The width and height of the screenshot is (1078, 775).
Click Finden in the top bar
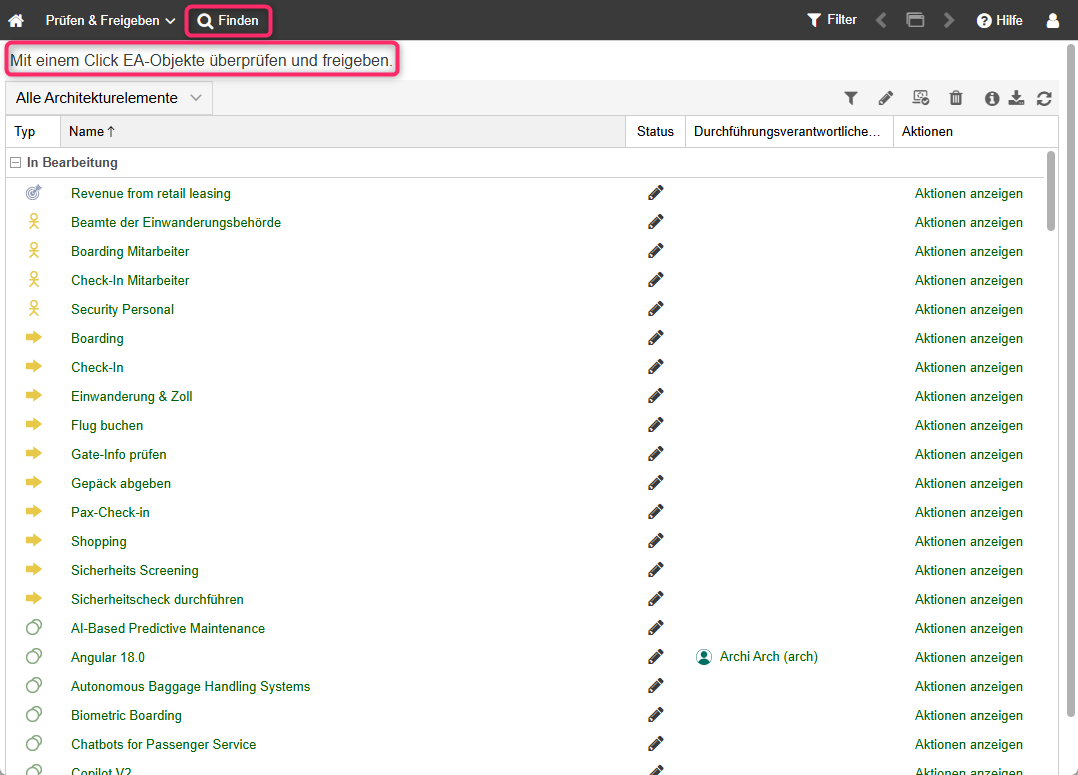click(x=229, y=20)
